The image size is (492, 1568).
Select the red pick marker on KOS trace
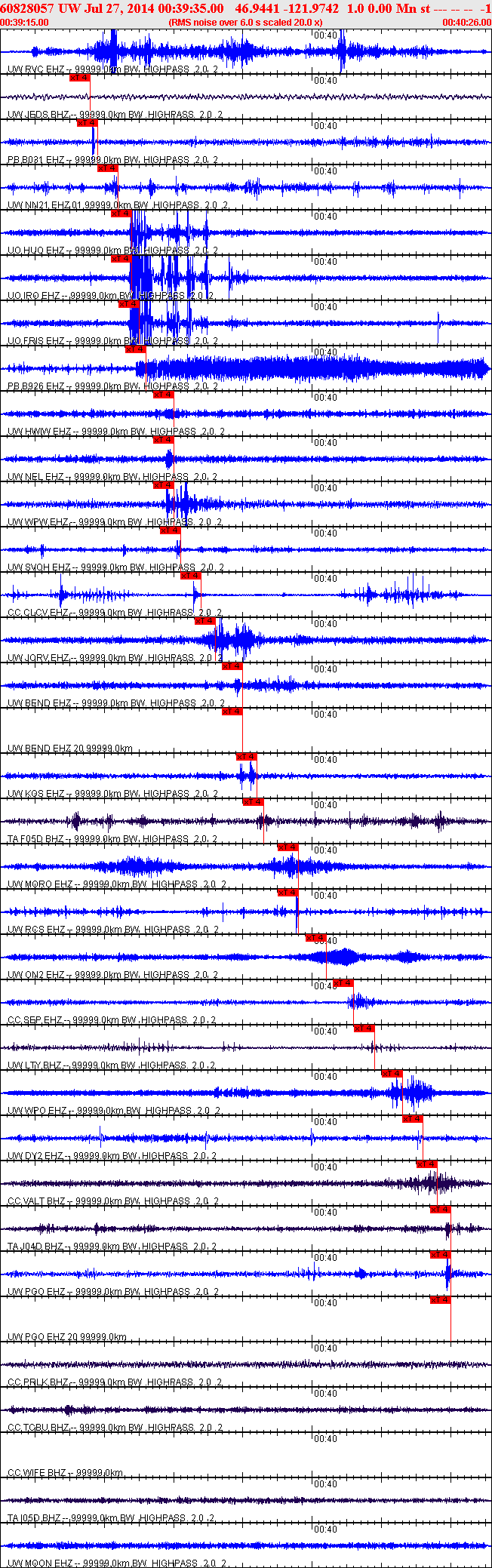(x=247, y=757)
